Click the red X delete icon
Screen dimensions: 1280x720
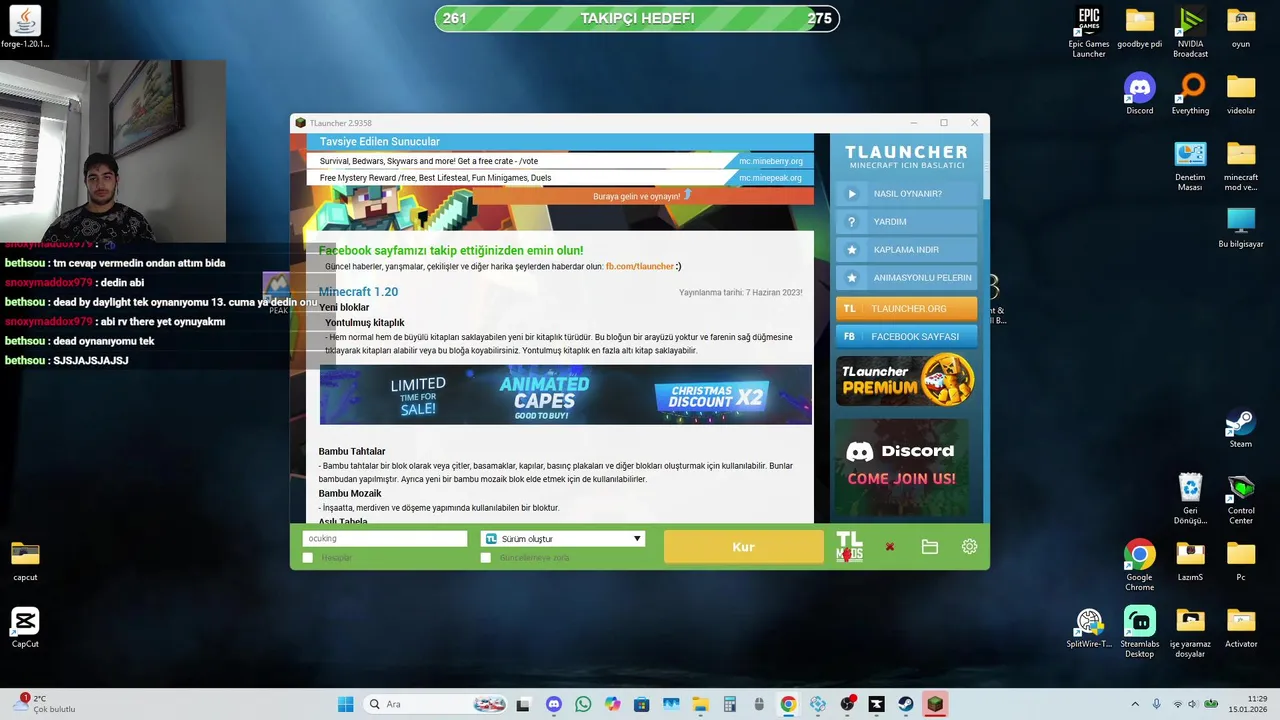pyautogui.click(x=890, y=547)
